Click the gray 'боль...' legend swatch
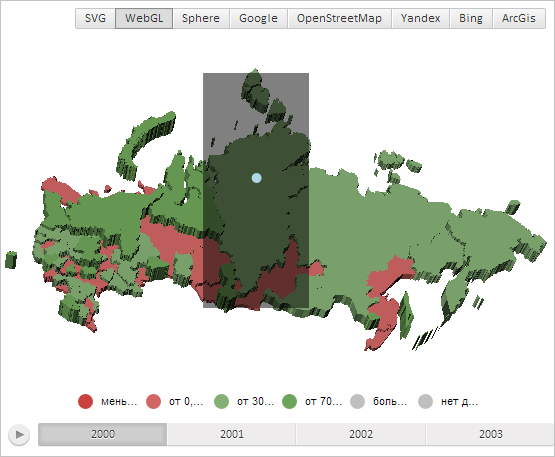Screen dimensions: 555x457 357,401
